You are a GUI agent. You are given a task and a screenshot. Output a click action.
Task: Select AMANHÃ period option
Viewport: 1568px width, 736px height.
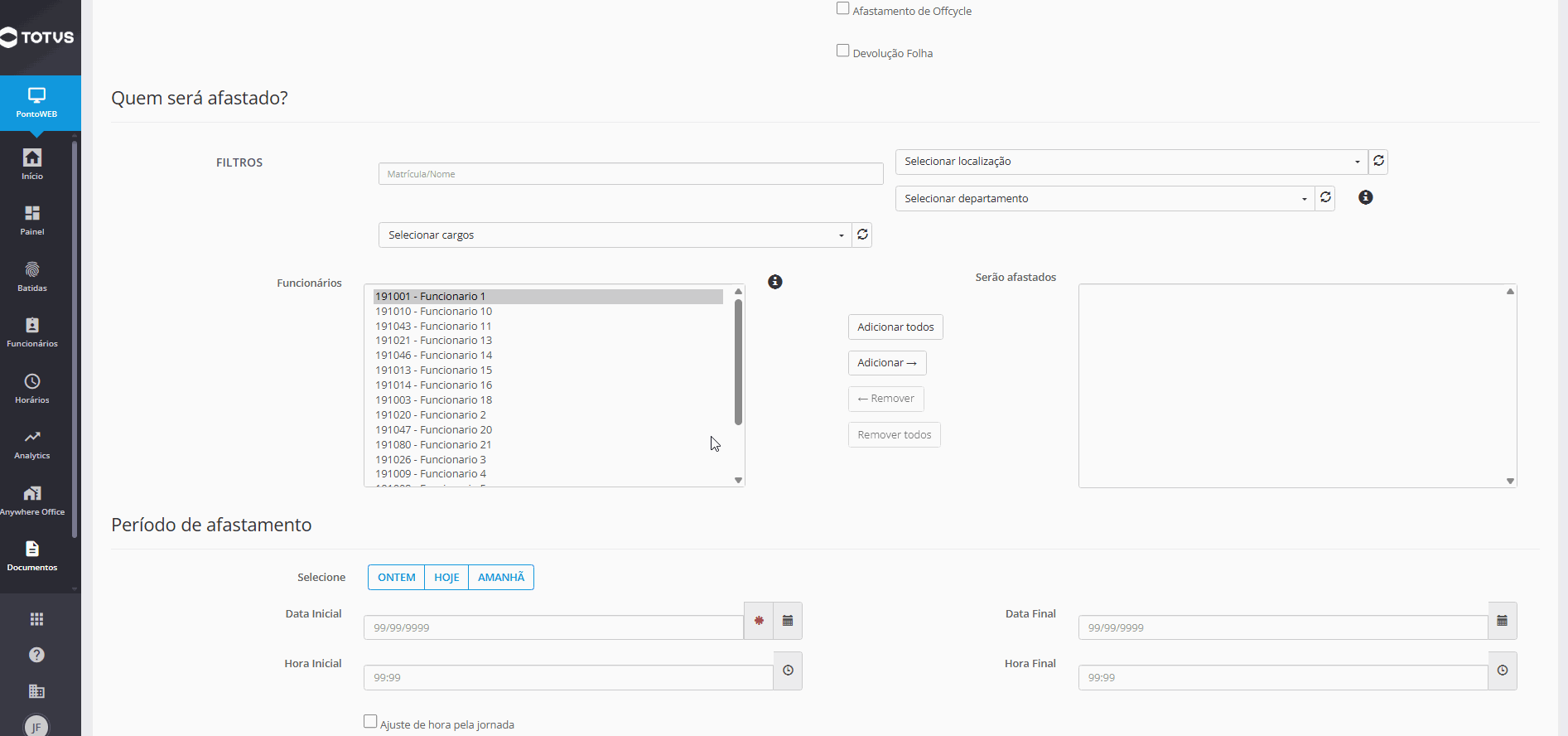click(x=501, y=578)
